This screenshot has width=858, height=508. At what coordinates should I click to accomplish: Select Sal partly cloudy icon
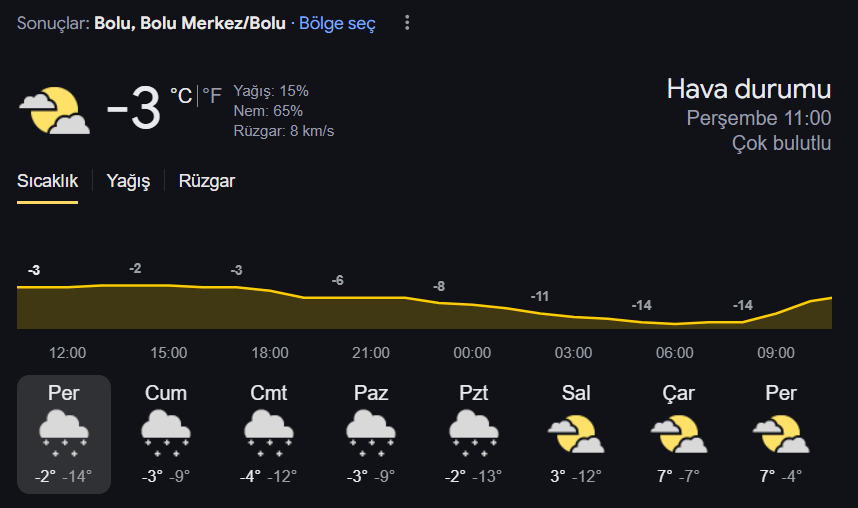576,434
